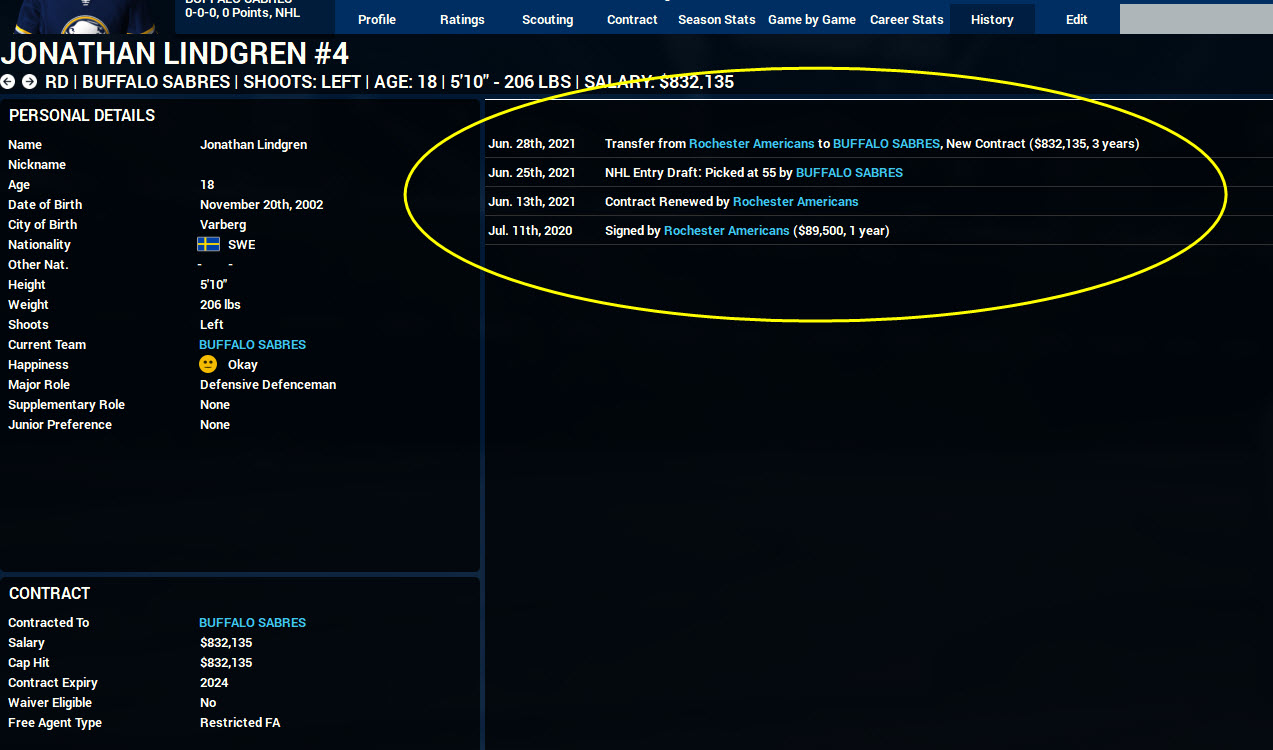Image resolution: width=1273 pixels, height=750 pixels.
Task: Switch to the Ratings tab
Action: tap(462, 19)
